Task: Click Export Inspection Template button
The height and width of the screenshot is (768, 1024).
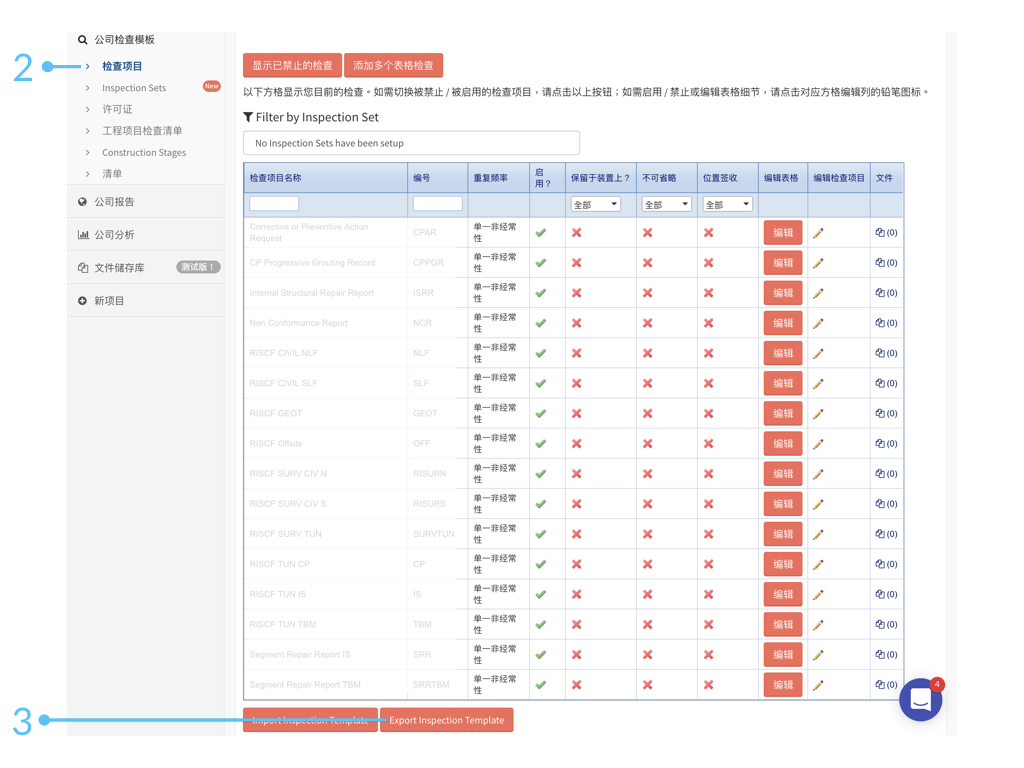Action: (x=447, y=720)
